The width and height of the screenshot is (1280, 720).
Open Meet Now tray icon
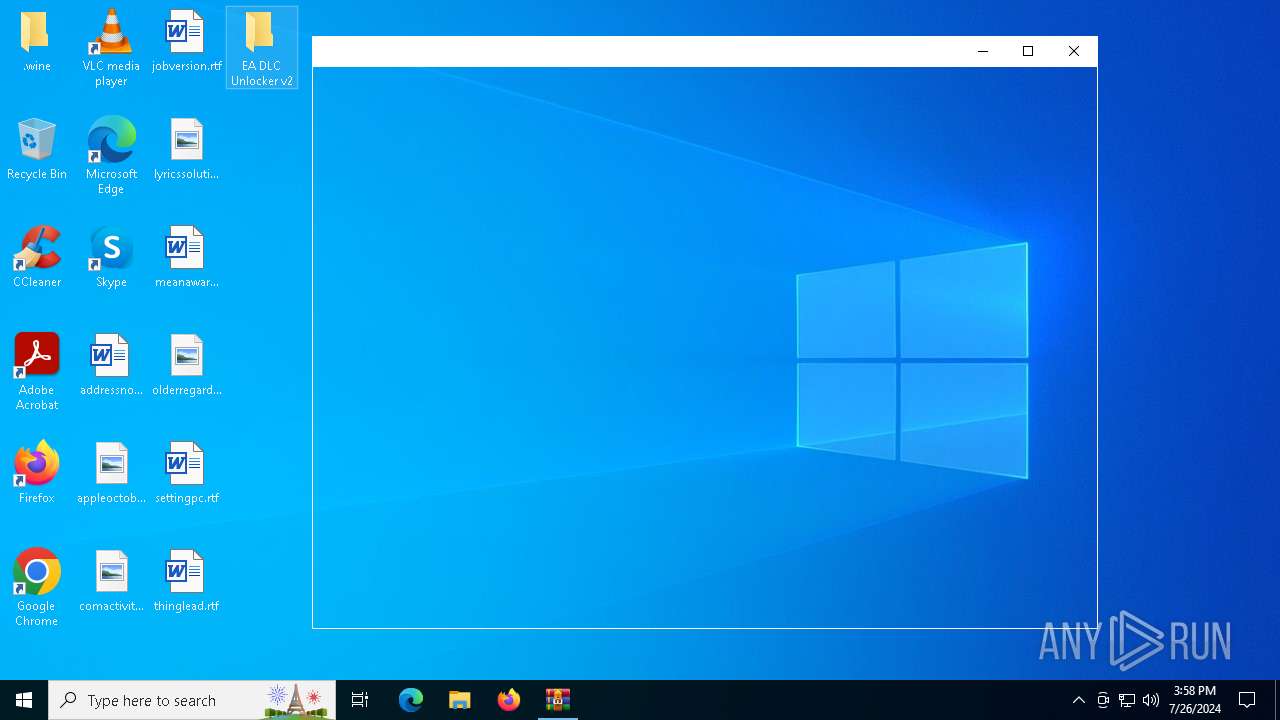pyautogui.click(x=1103, y=700)
